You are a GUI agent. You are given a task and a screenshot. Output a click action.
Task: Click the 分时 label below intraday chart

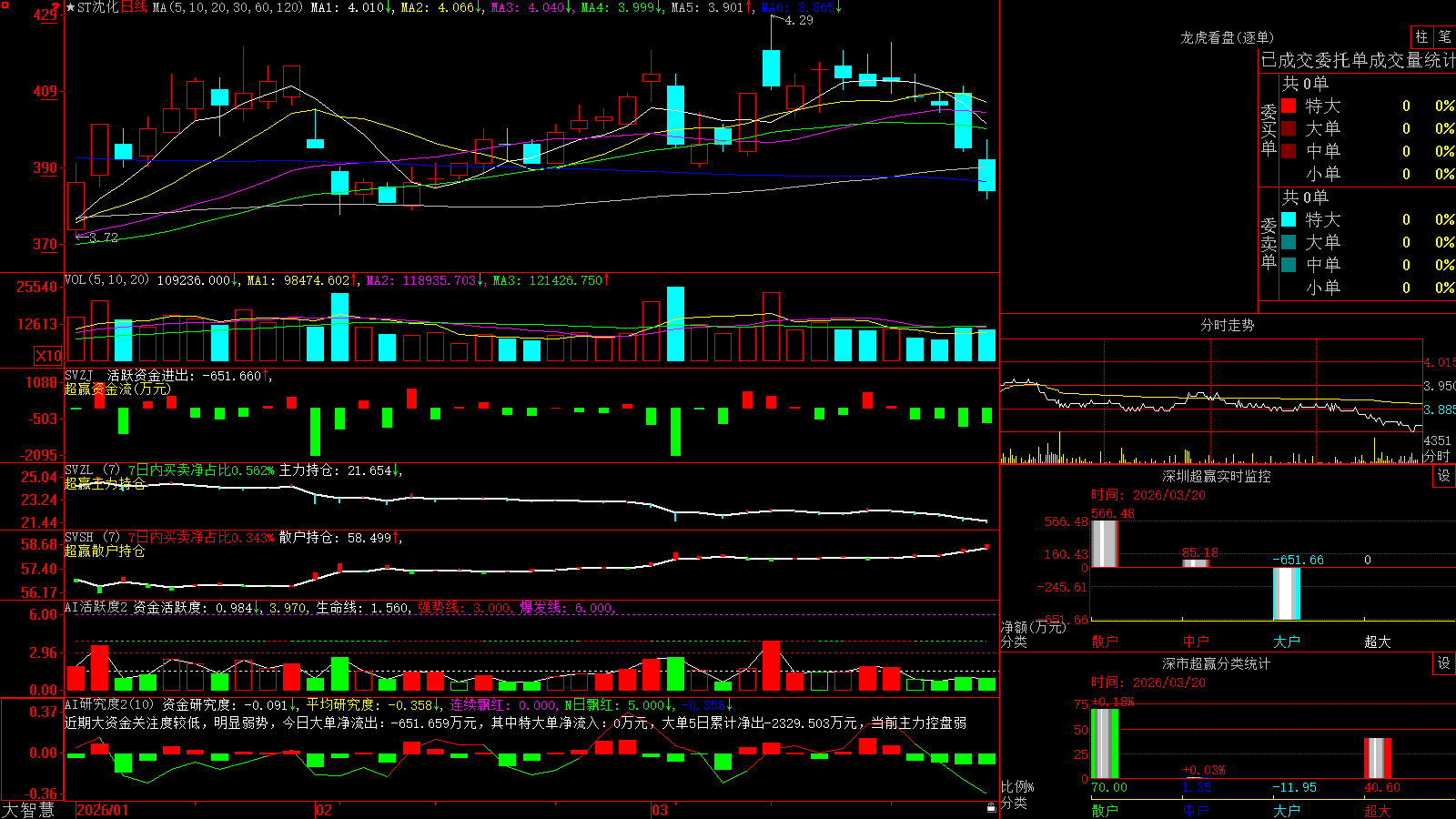[x=1437, y=456]
